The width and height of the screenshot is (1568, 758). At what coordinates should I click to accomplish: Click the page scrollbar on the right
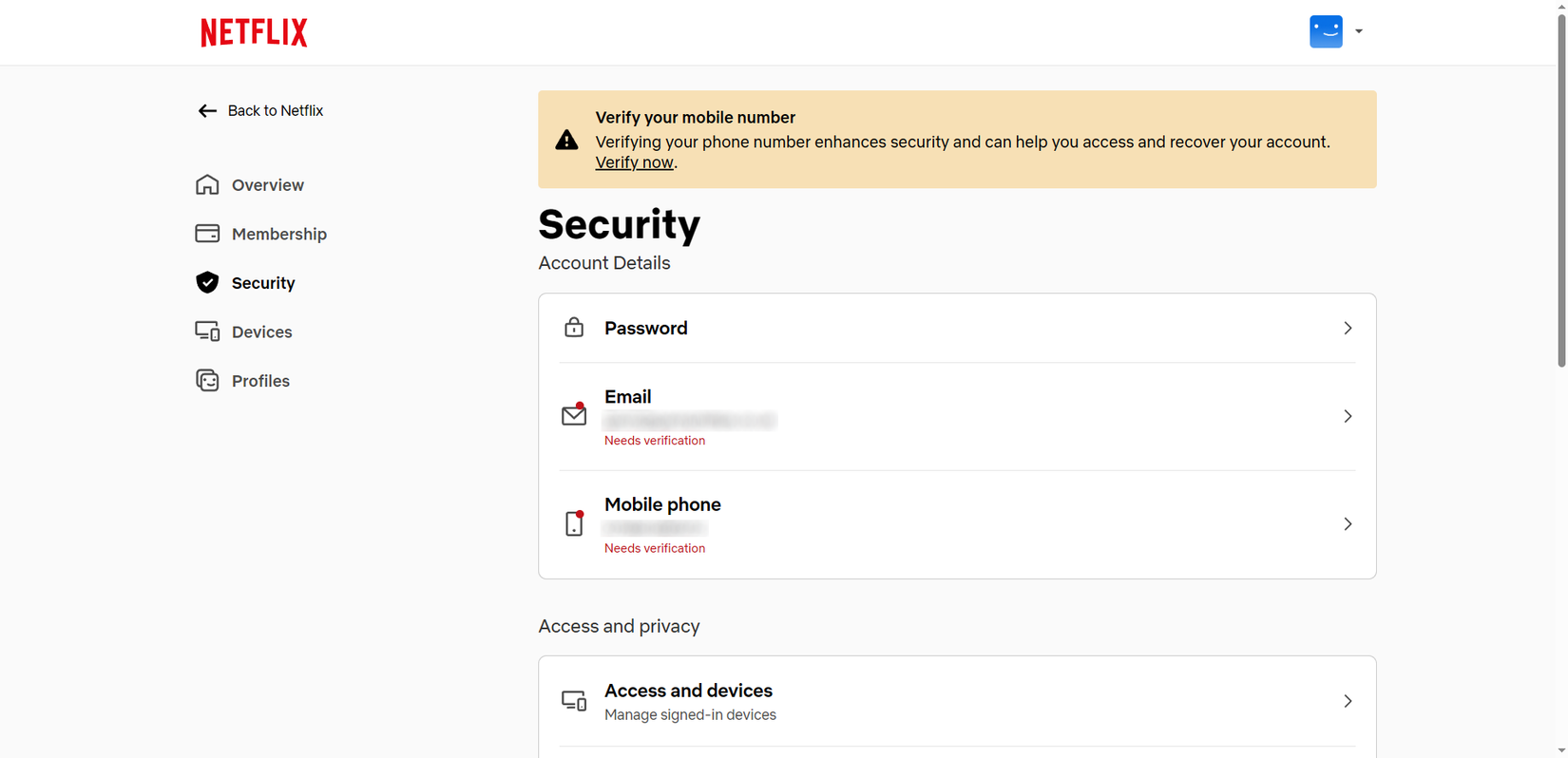1559,190
